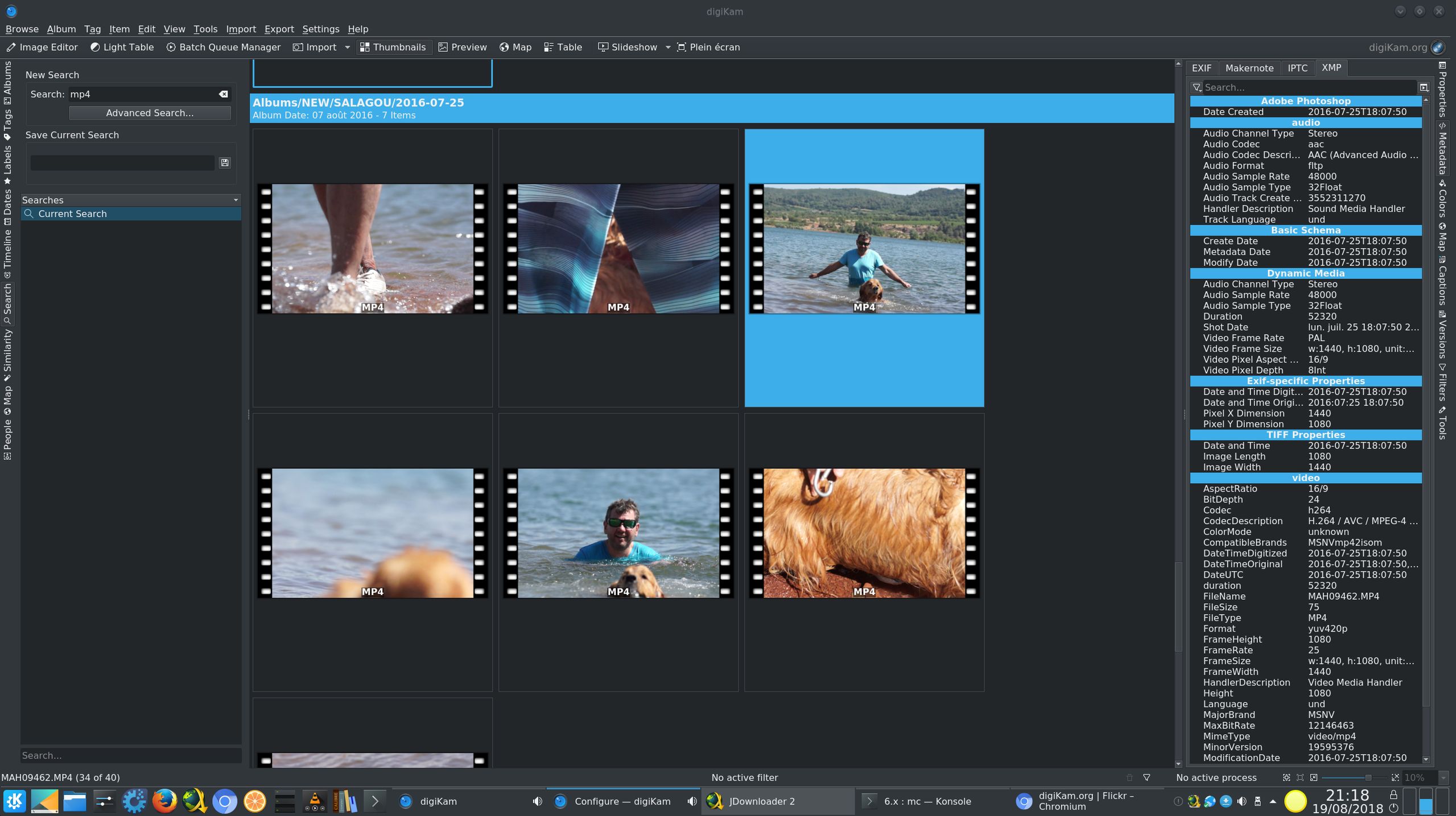Image resolution: width=1456 pixels, height=816 pixels.
Task: Select Current Search in Searches list
Action: pos(131,214)
